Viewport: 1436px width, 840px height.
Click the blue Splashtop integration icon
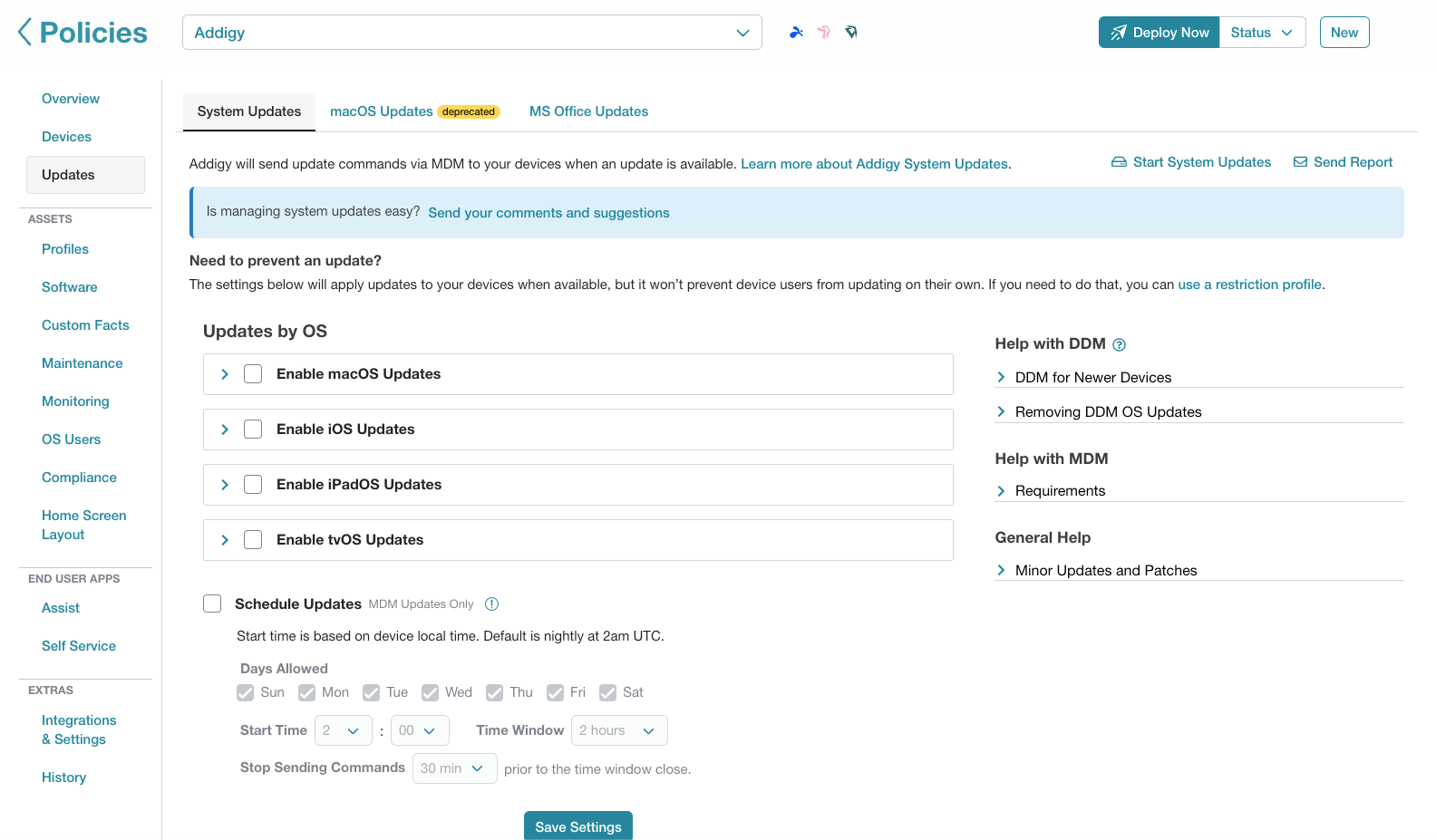[x=796, y=33]
